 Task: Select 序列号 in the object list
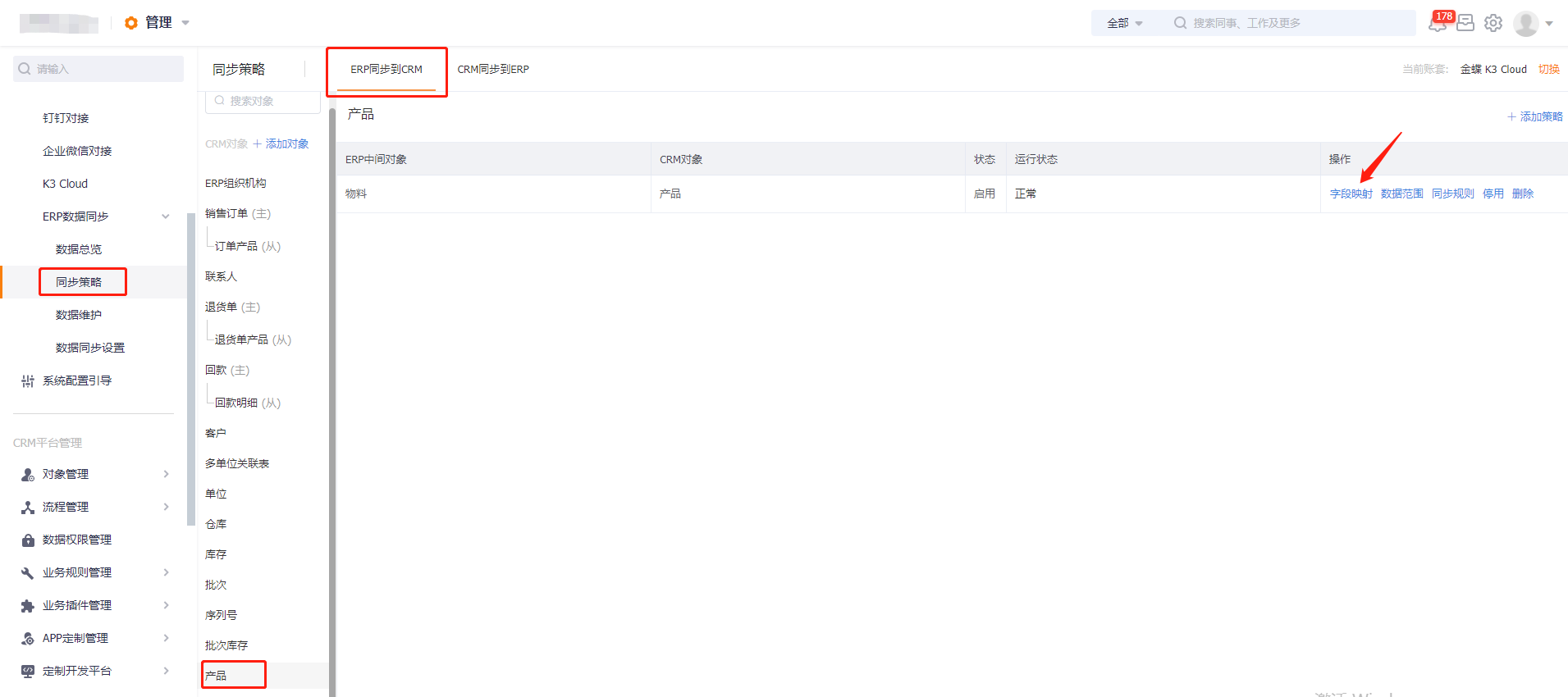[221, 615]
